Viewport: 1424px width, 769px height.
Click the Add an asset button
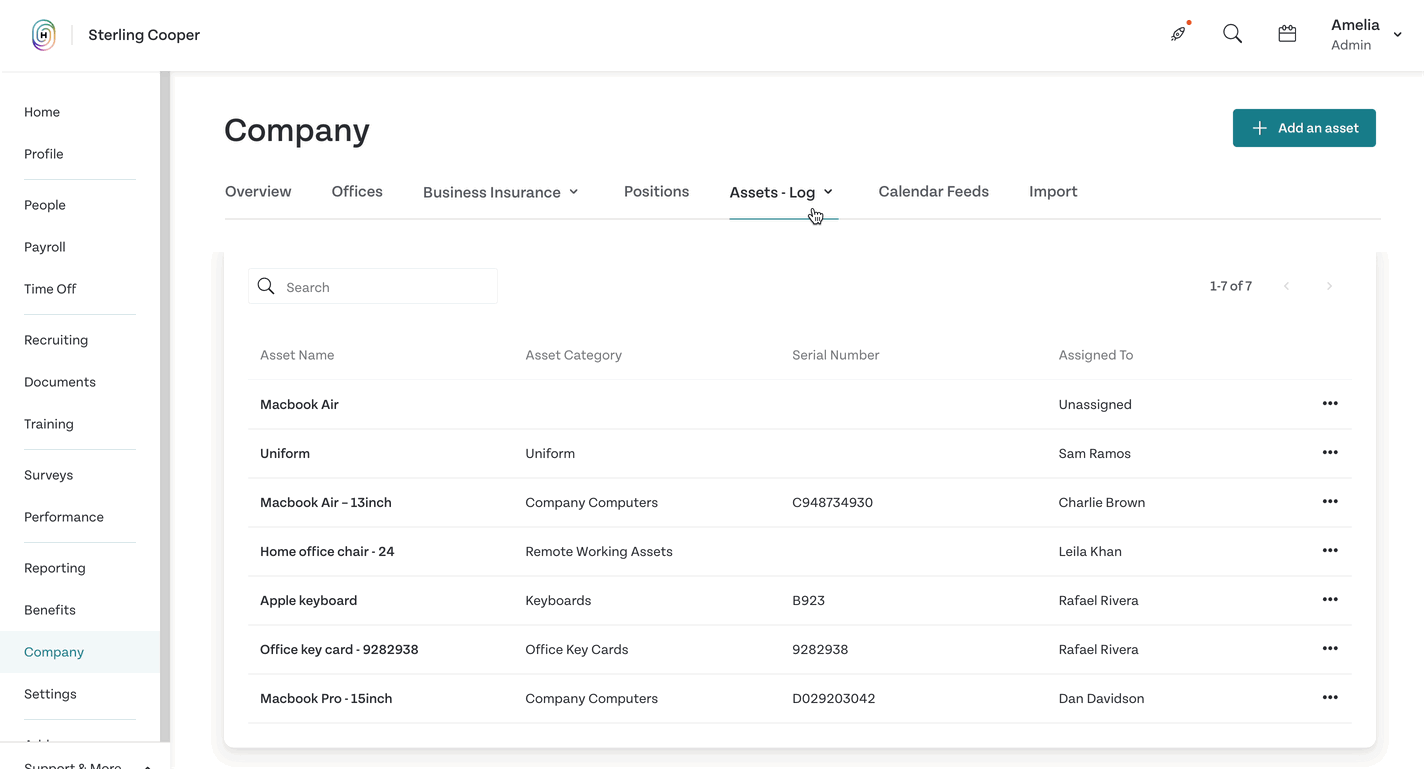tap(1304, 128)
